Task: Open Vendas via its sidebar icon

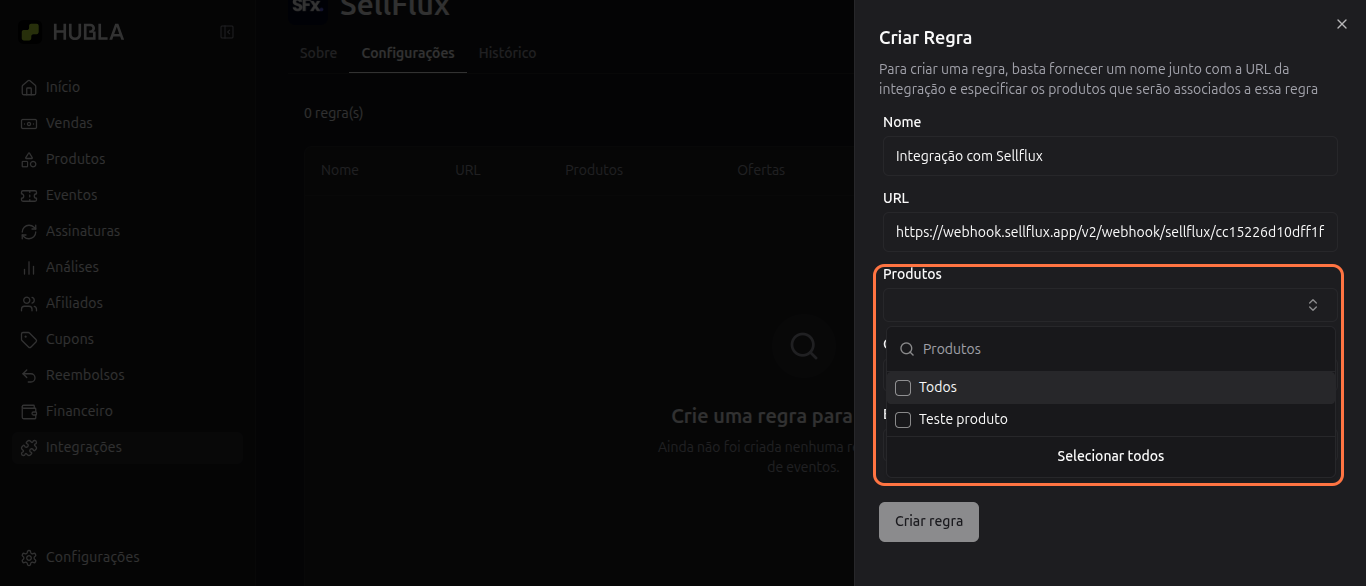Action: (29, 124)
